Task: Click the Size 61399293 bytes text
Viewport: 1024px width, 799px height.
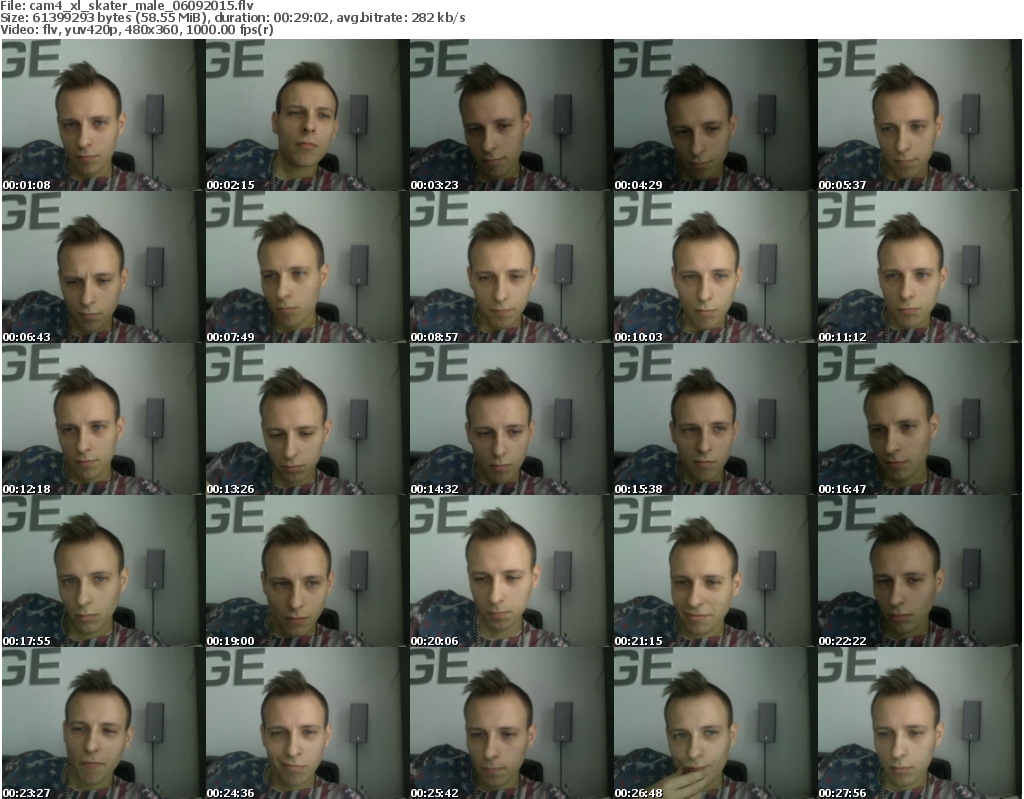Action: [66, 18]
